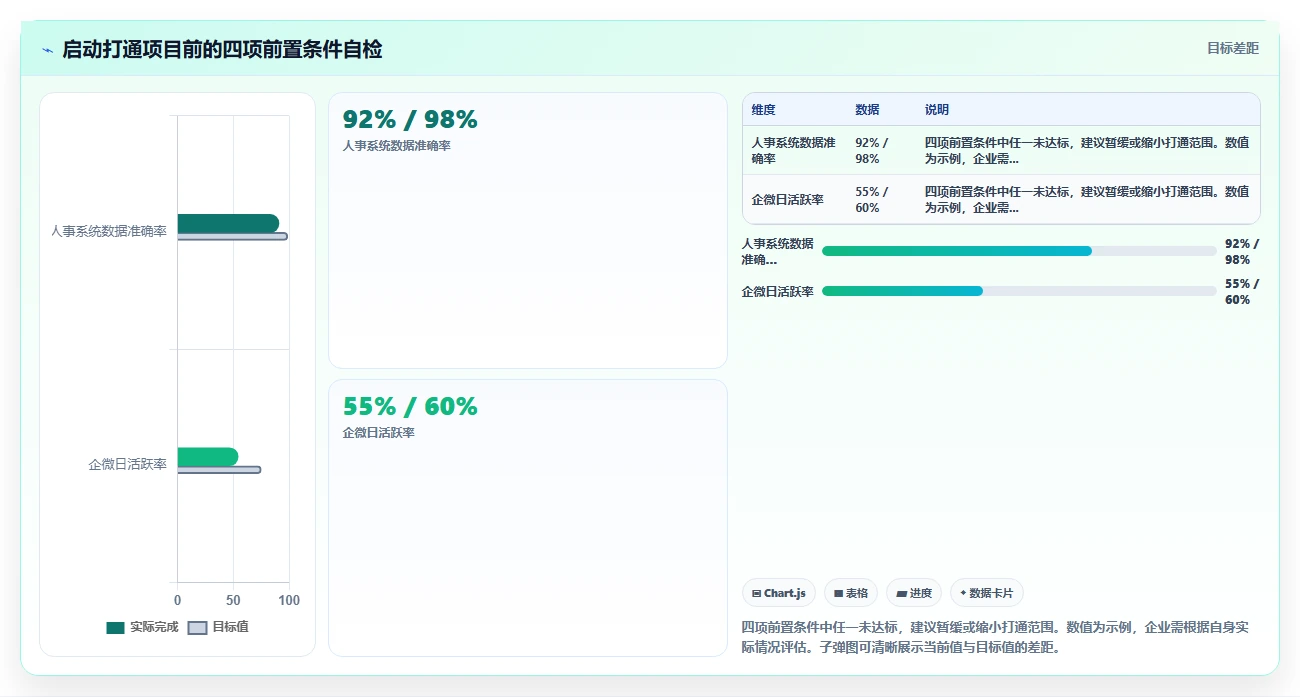This screenshot has height=697, width=1300.
Task: Click the 企微日活跃率 label on the chart's y-axis
Action: click(128, 465)
